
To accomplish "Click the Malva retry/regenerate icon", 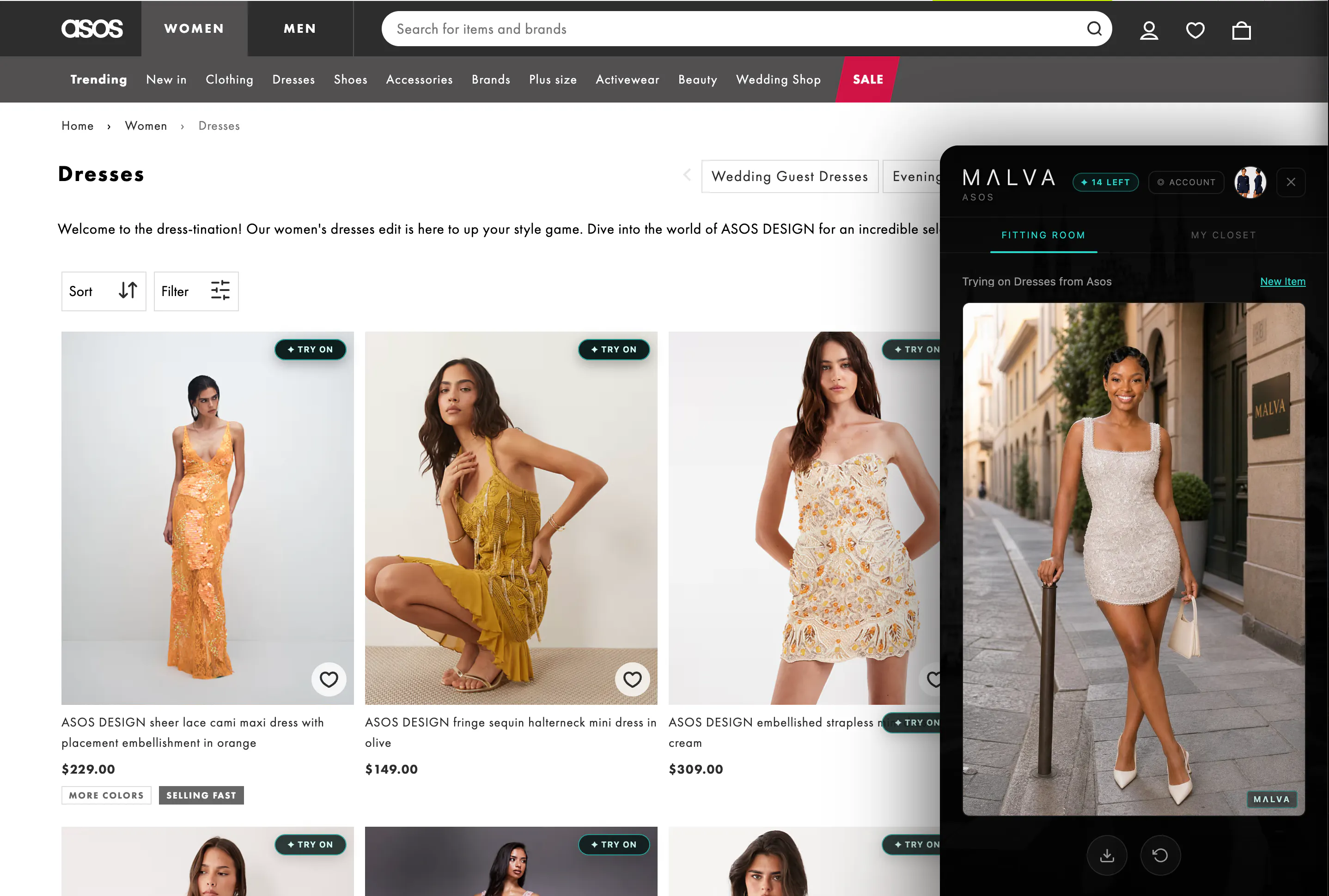I will tap(1160, 855).
